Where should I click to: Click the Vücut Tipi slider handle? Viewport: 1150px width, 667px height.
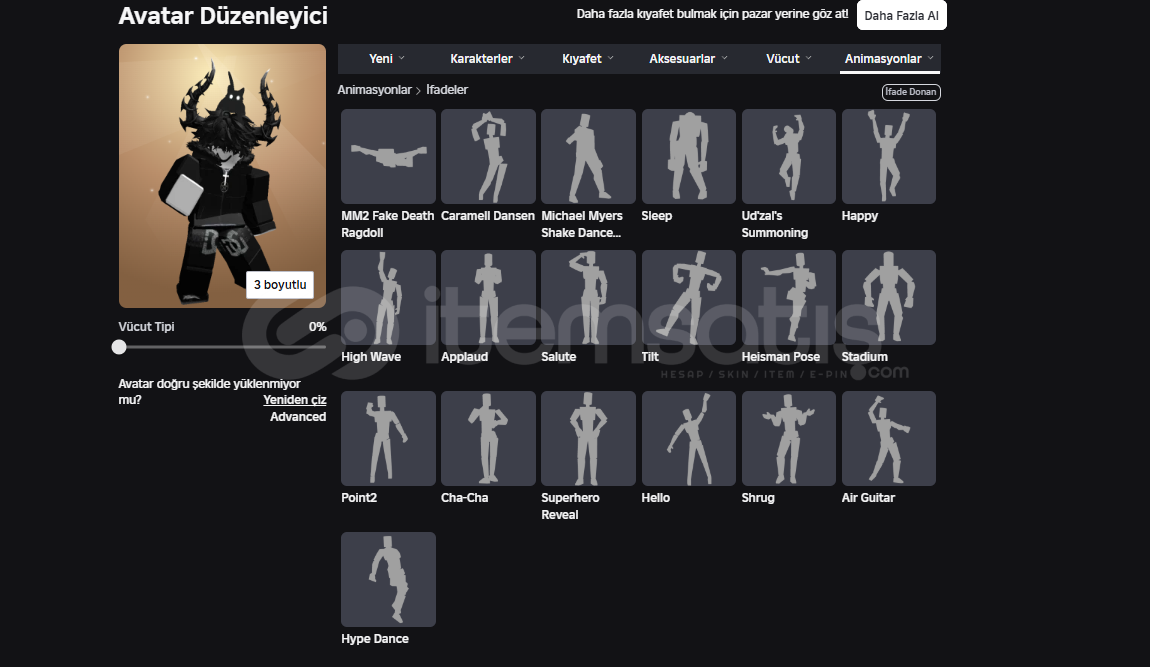119,347
